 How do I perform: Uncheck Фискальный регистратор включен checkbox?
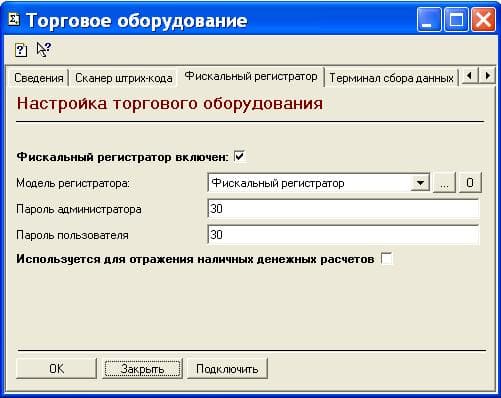(239, 156)
